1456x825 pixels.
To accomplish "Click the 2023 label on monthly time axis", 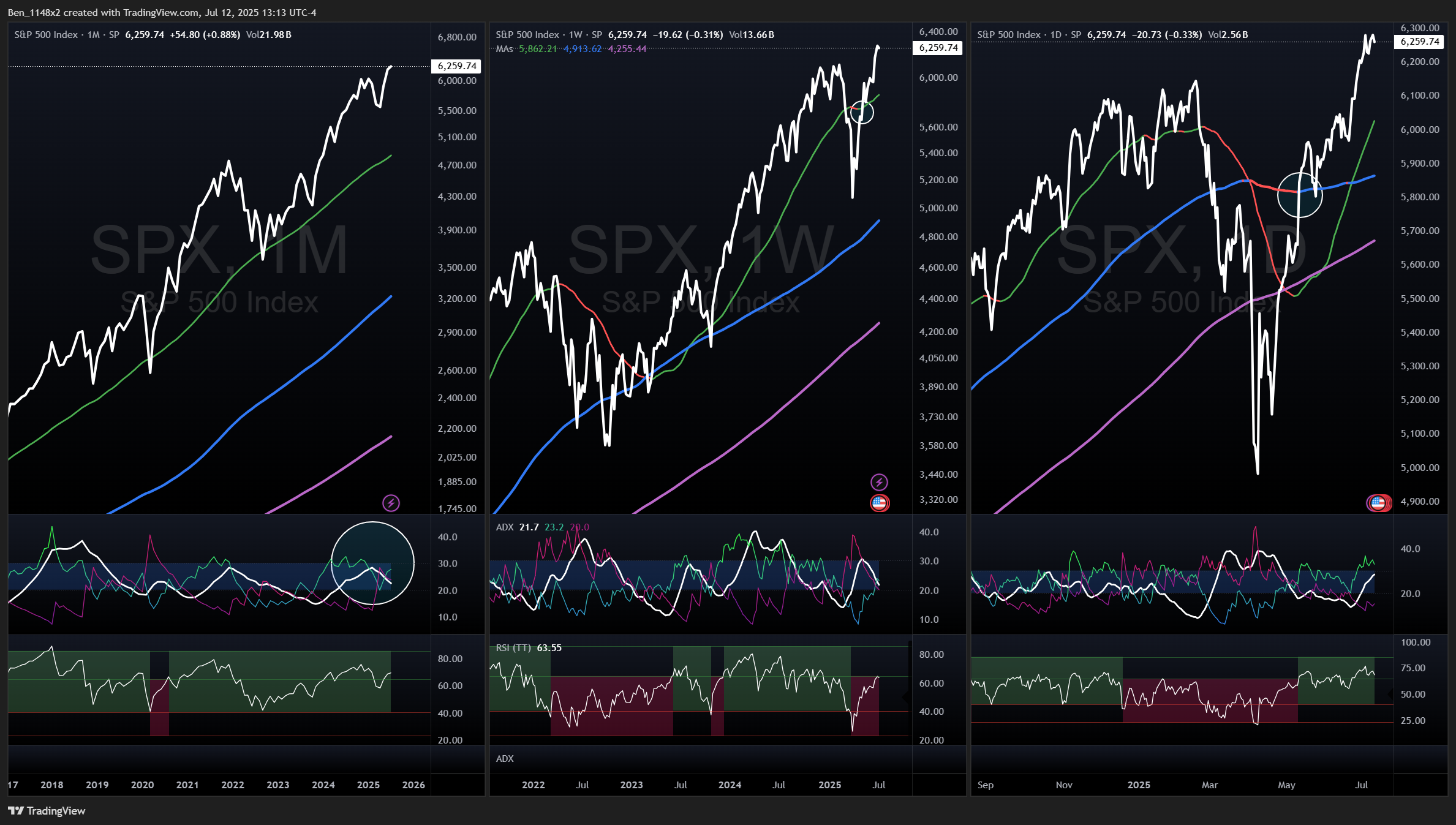I will [277, 785].
